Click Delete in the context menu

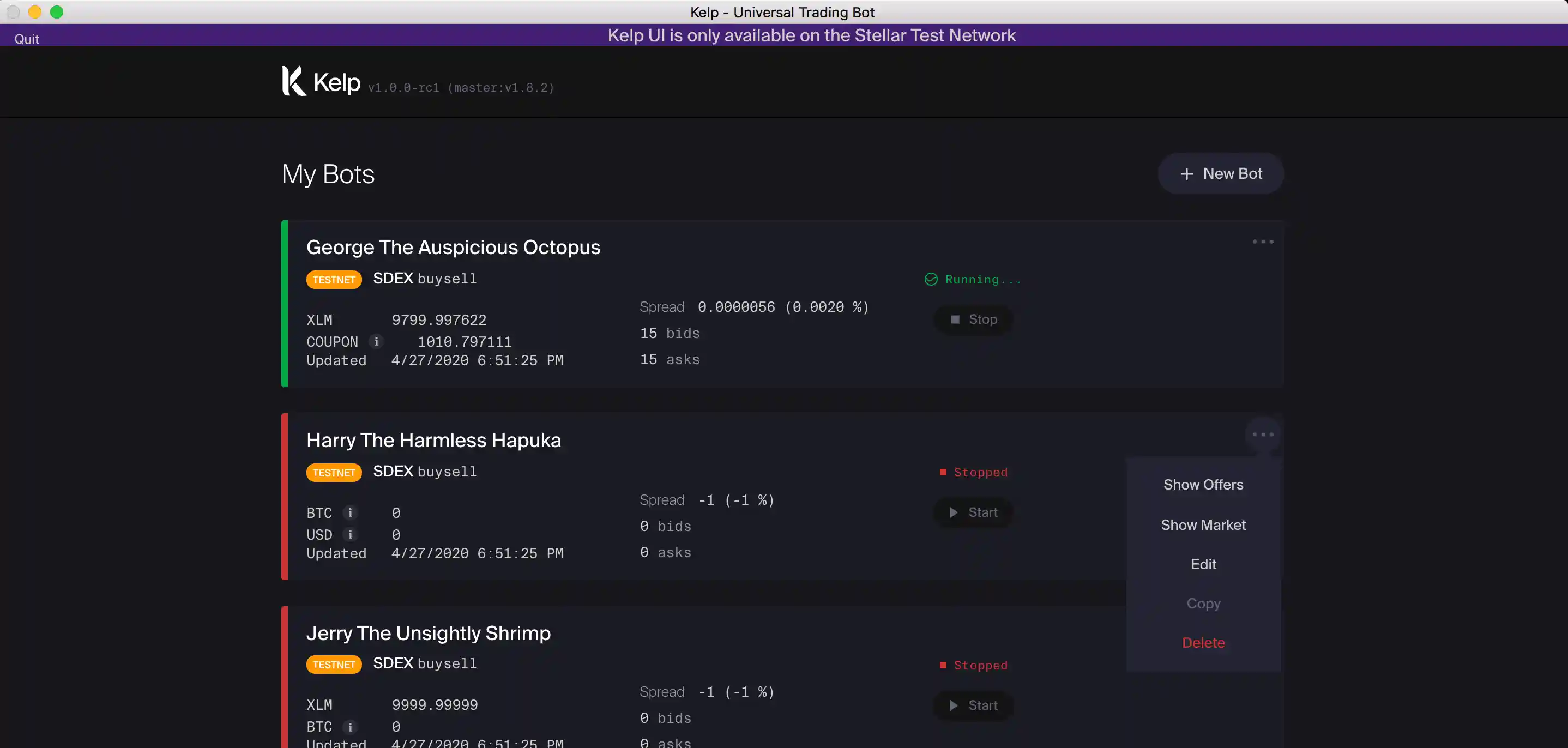tap(1203, 642)
